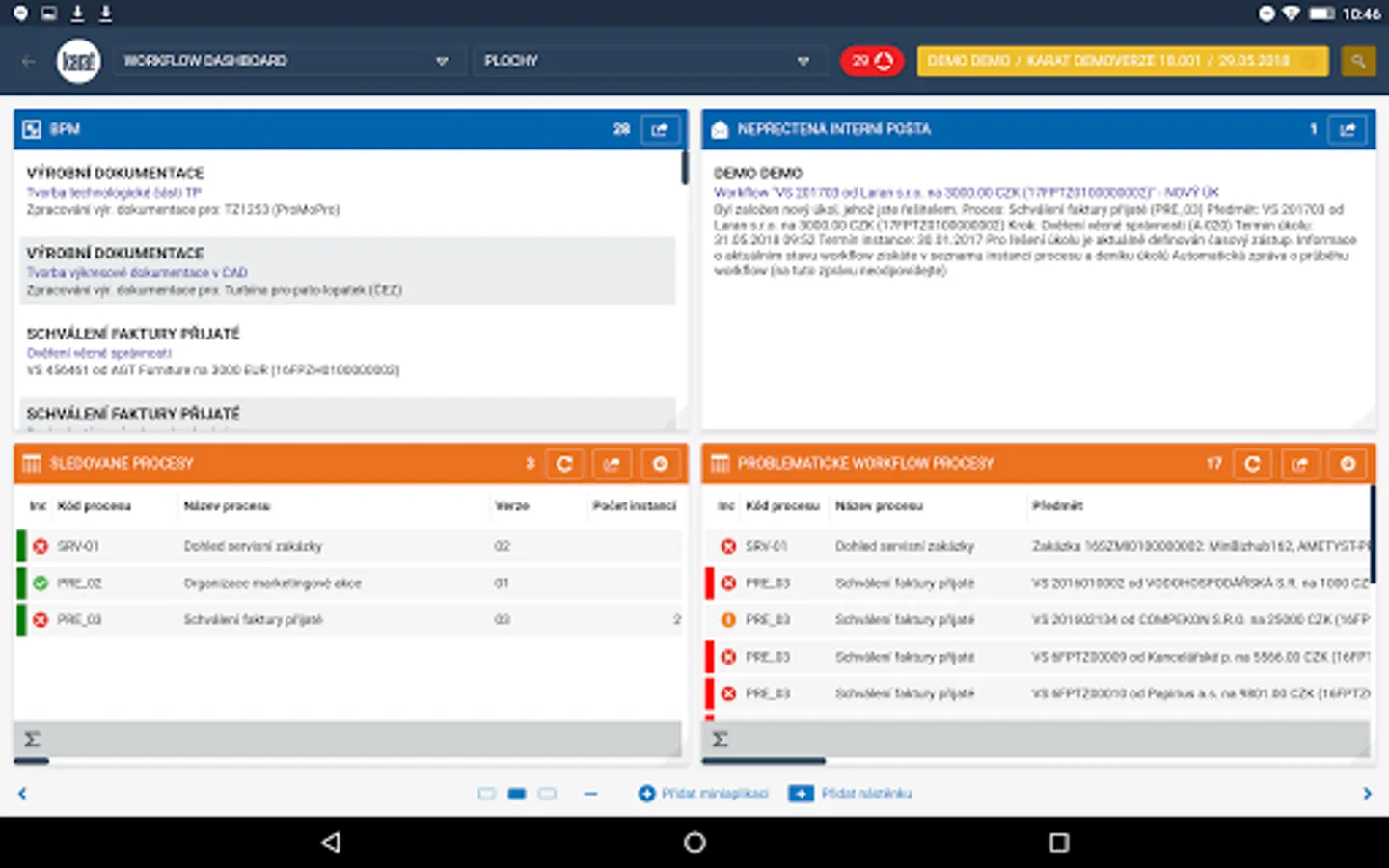This screenshot has width=1389, height=868.
Task: Click the green status check for Organizace marketingové akce
Action: [x=39, y=583]
